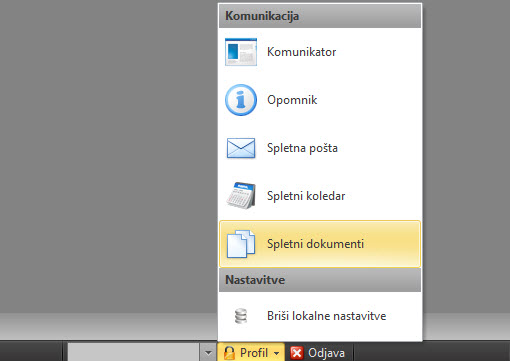This screenshot has height=361, width=510.
Task: Click the blue info icon for Opomnik
Action: [x=241, y=100]
